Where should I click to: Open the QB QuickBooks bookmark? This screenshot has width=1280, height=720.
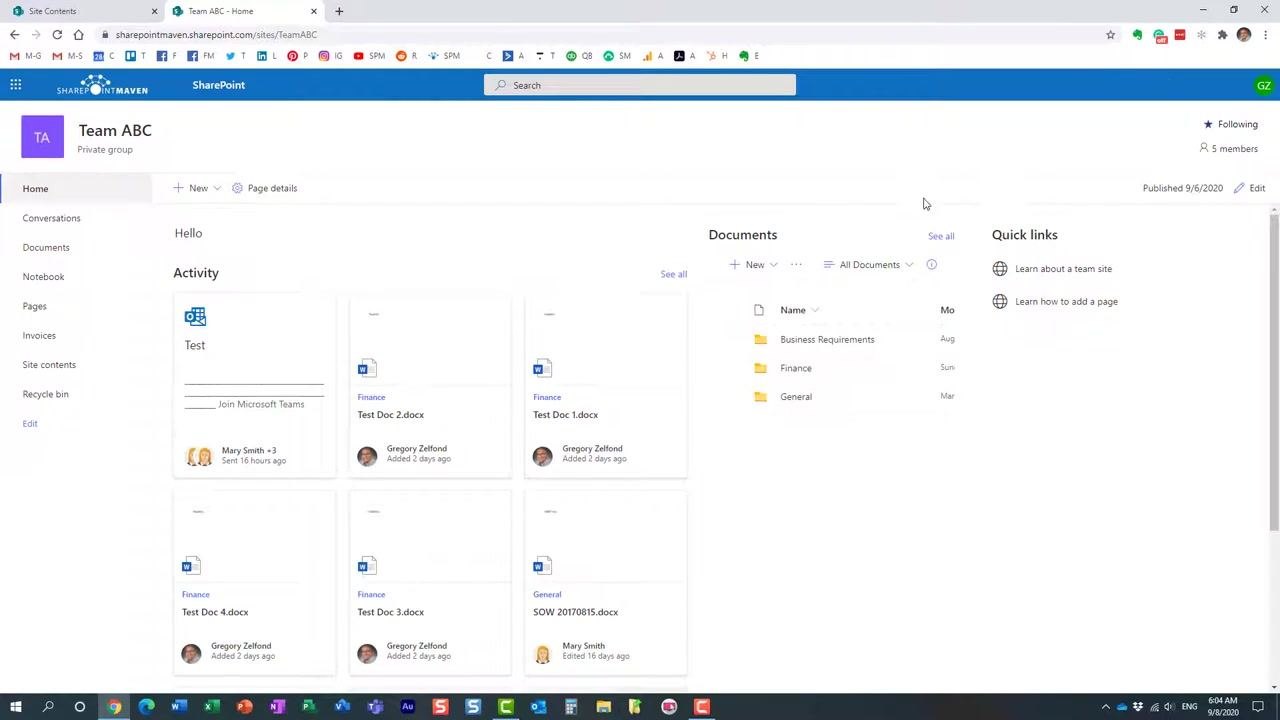click(579, 56)
